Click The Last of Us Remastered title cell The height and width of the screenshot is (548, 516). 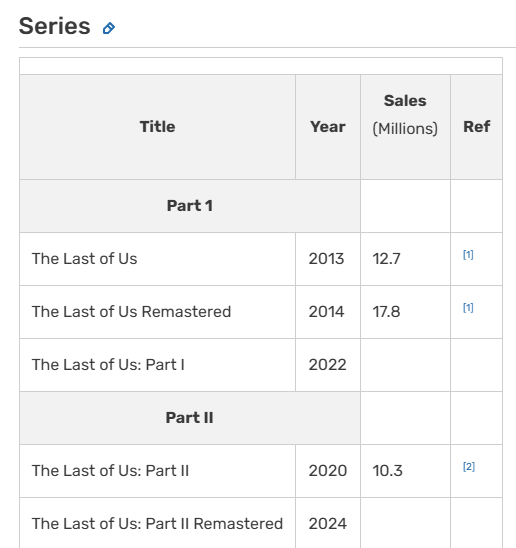157,312
